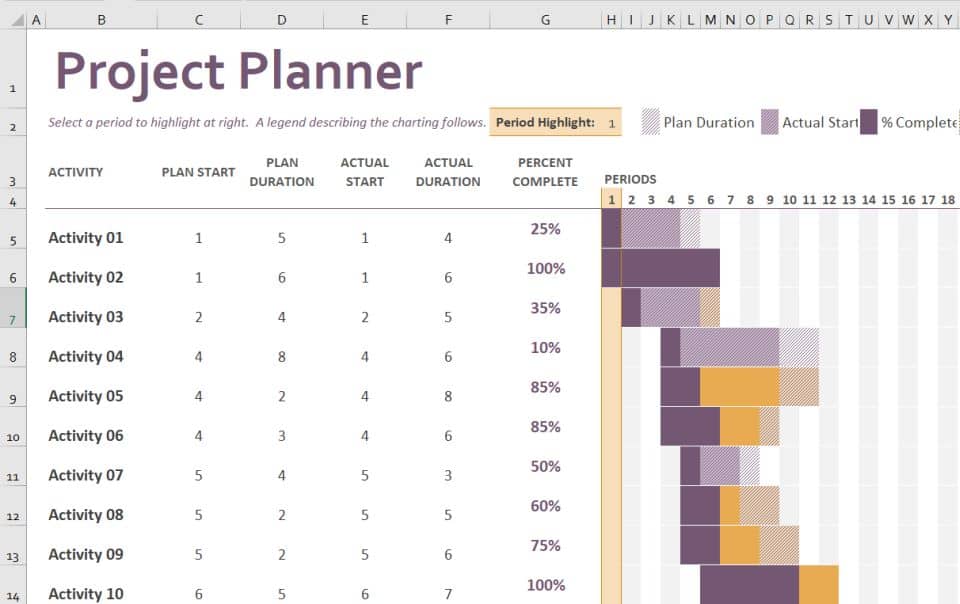Select Actual Duration value for Activity 03

coord(447,316)
